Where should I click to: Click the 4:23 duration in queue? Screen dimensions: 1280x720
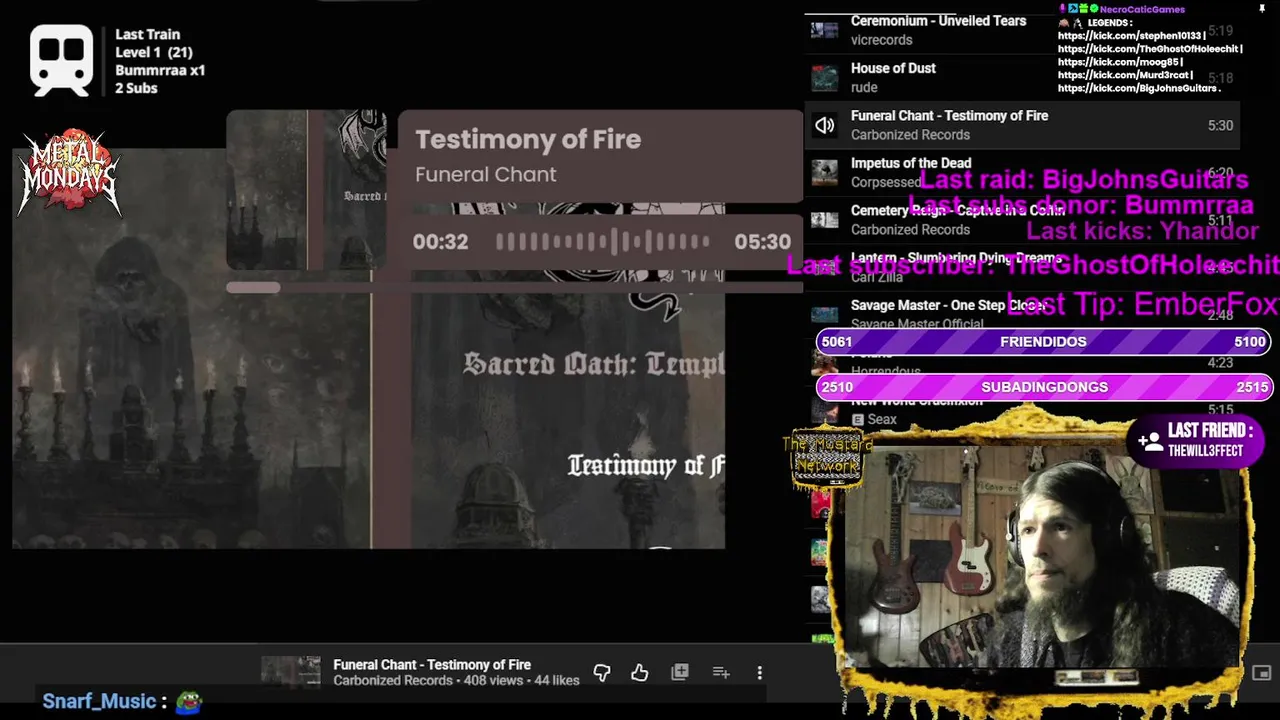coord(1220,363)
